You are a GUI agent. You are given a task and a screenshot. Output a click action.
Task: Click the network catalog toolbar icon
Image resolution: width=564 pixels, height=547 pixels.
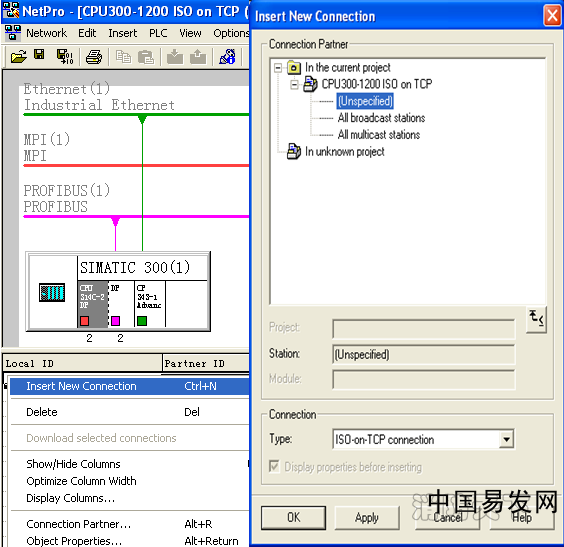tap(227, 56)
